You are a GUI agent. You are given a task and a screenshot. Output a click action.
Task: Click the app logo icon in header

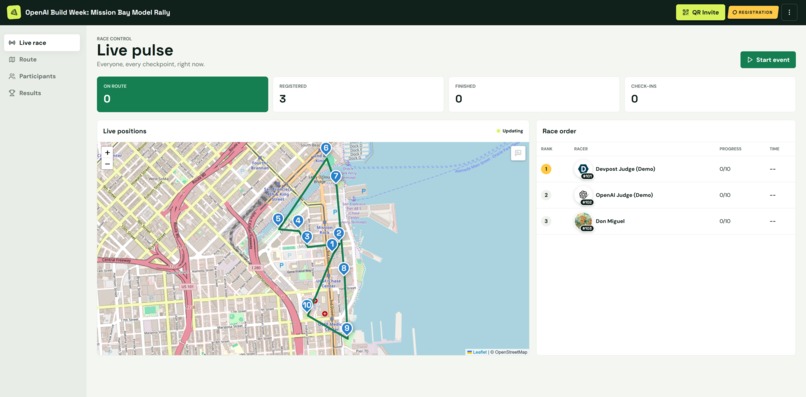click(14, 12)
